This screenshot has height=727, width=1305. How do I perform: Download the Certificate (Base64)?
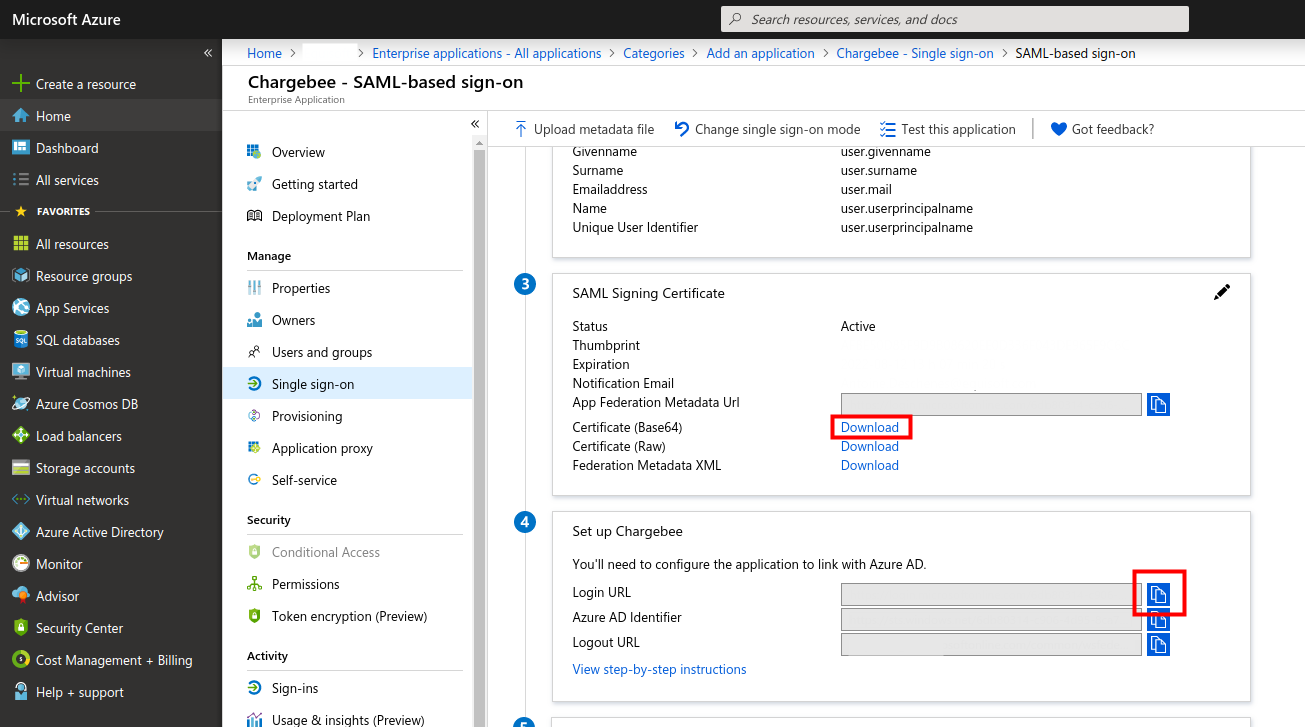(869, 427)
